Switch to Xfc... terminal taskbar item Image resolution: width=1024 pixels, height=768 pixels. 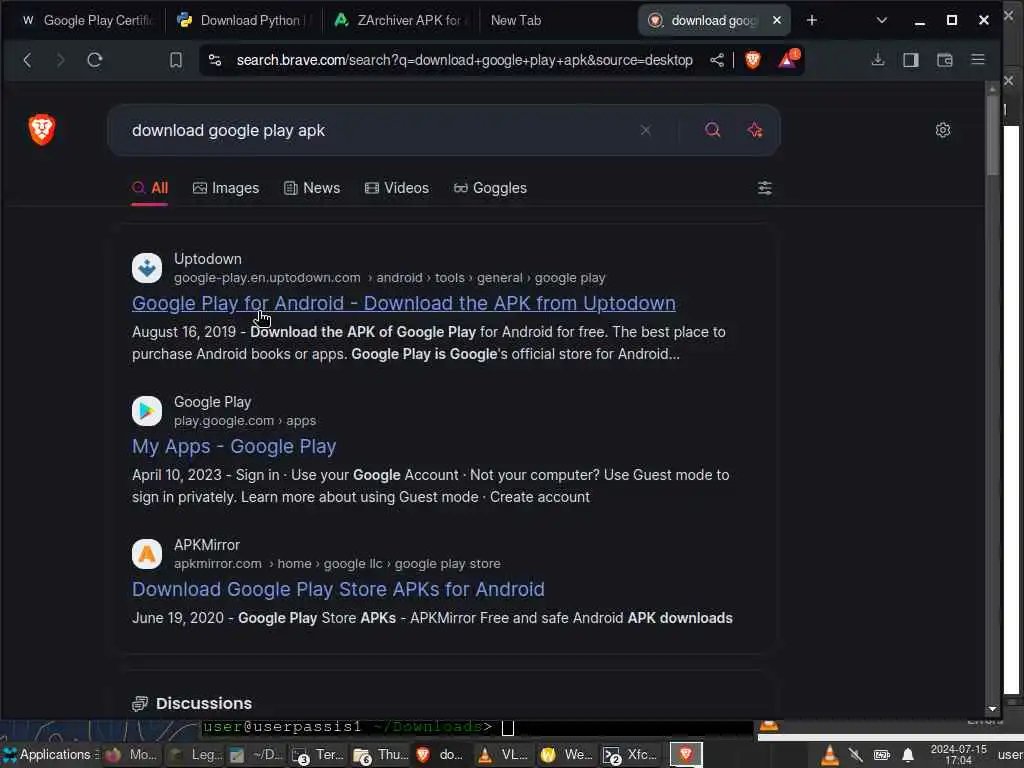click(630, 755)
